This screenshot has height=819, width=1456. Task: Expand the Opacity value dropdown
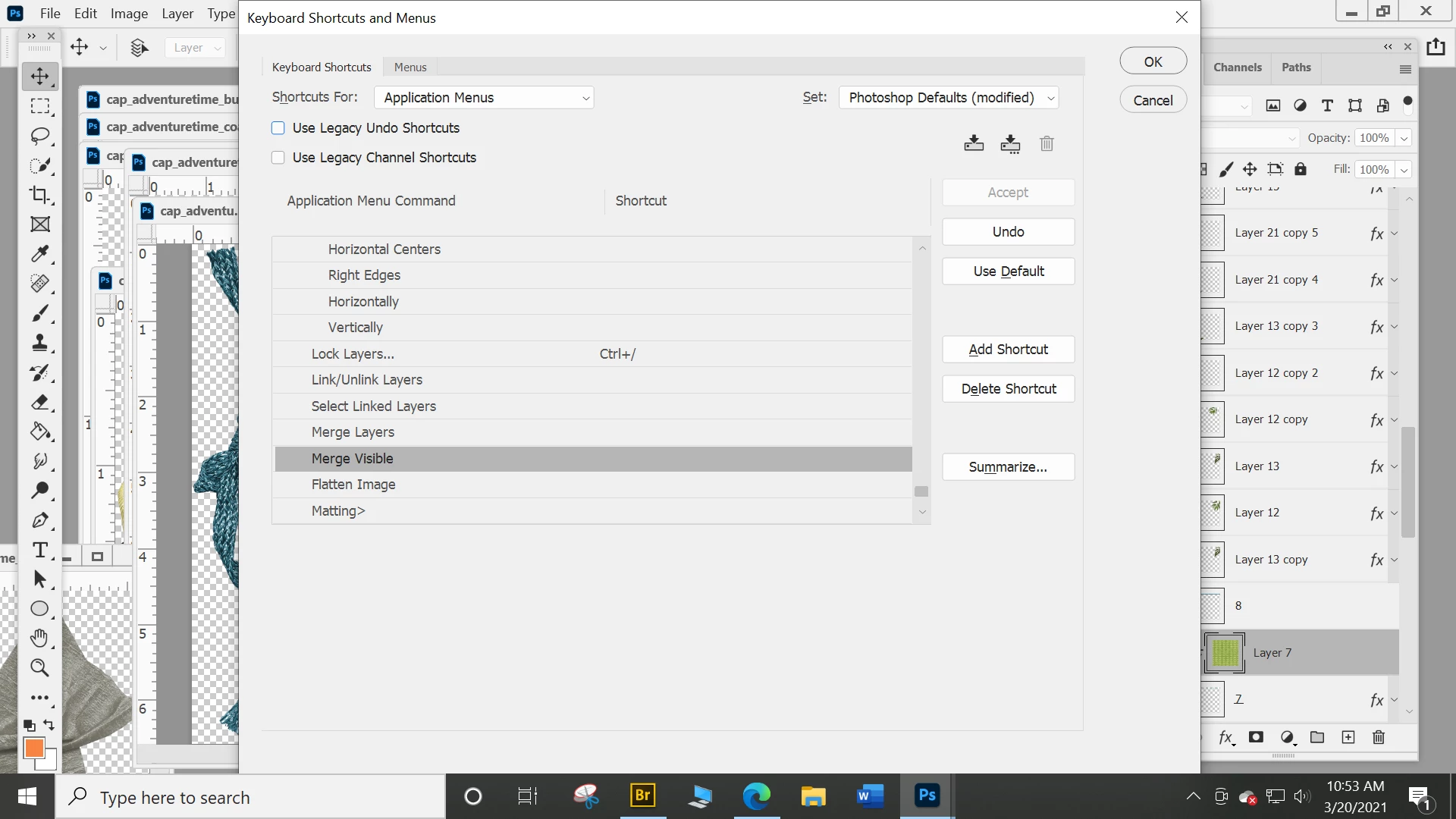[x=1404, y=138]
